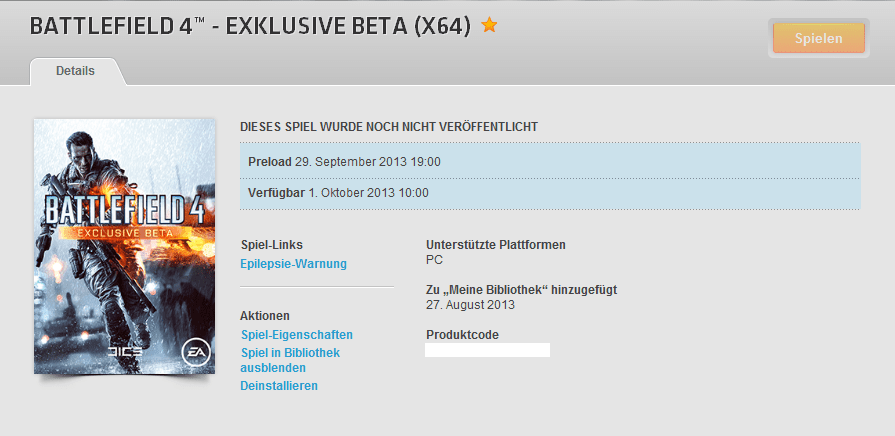Click the Spiel-Links section heading

click(272, 245)
